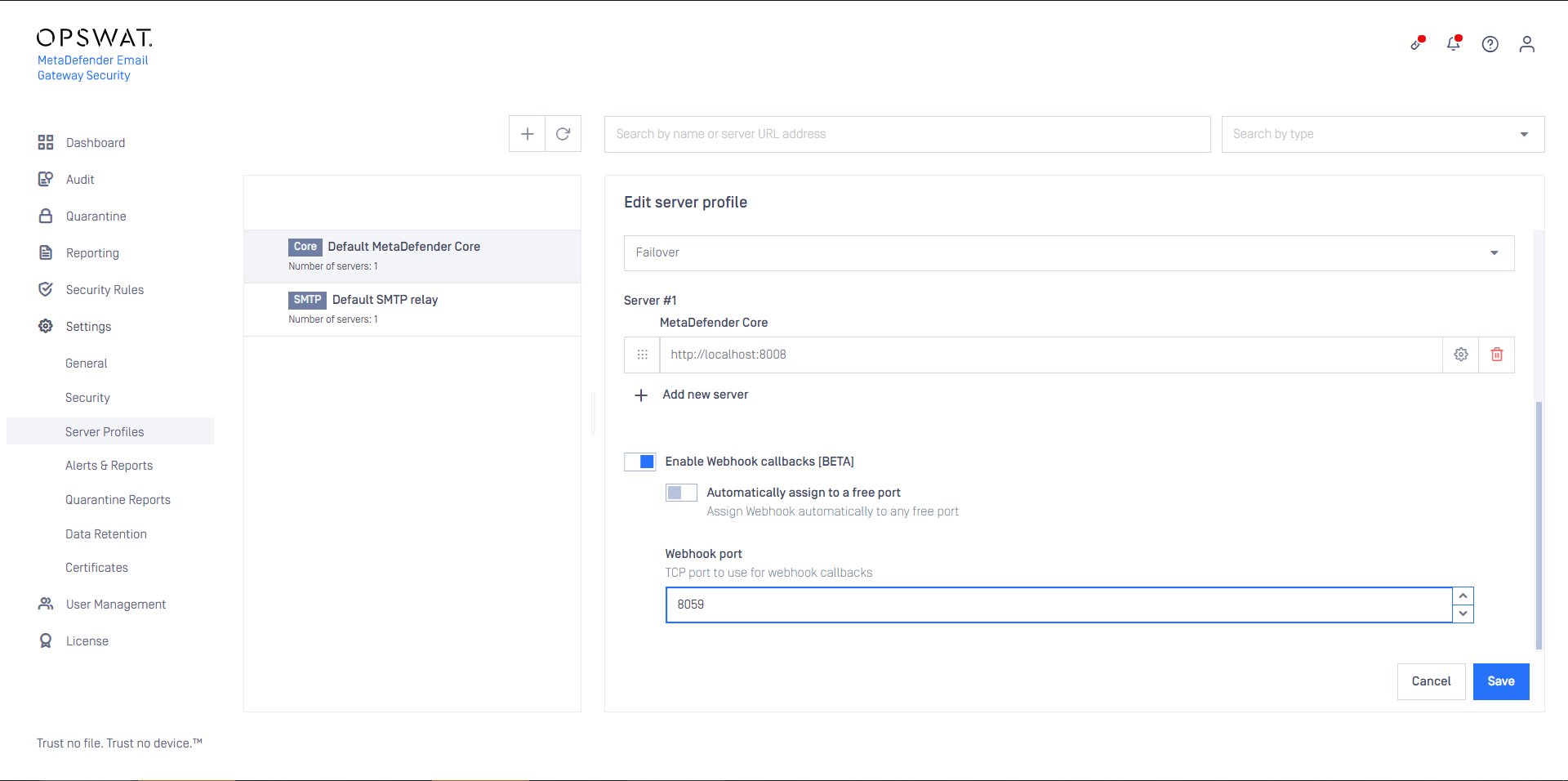Open Alerts & Reports settings
This screenshot has height=781, width=1568.
tap(109, 465)
